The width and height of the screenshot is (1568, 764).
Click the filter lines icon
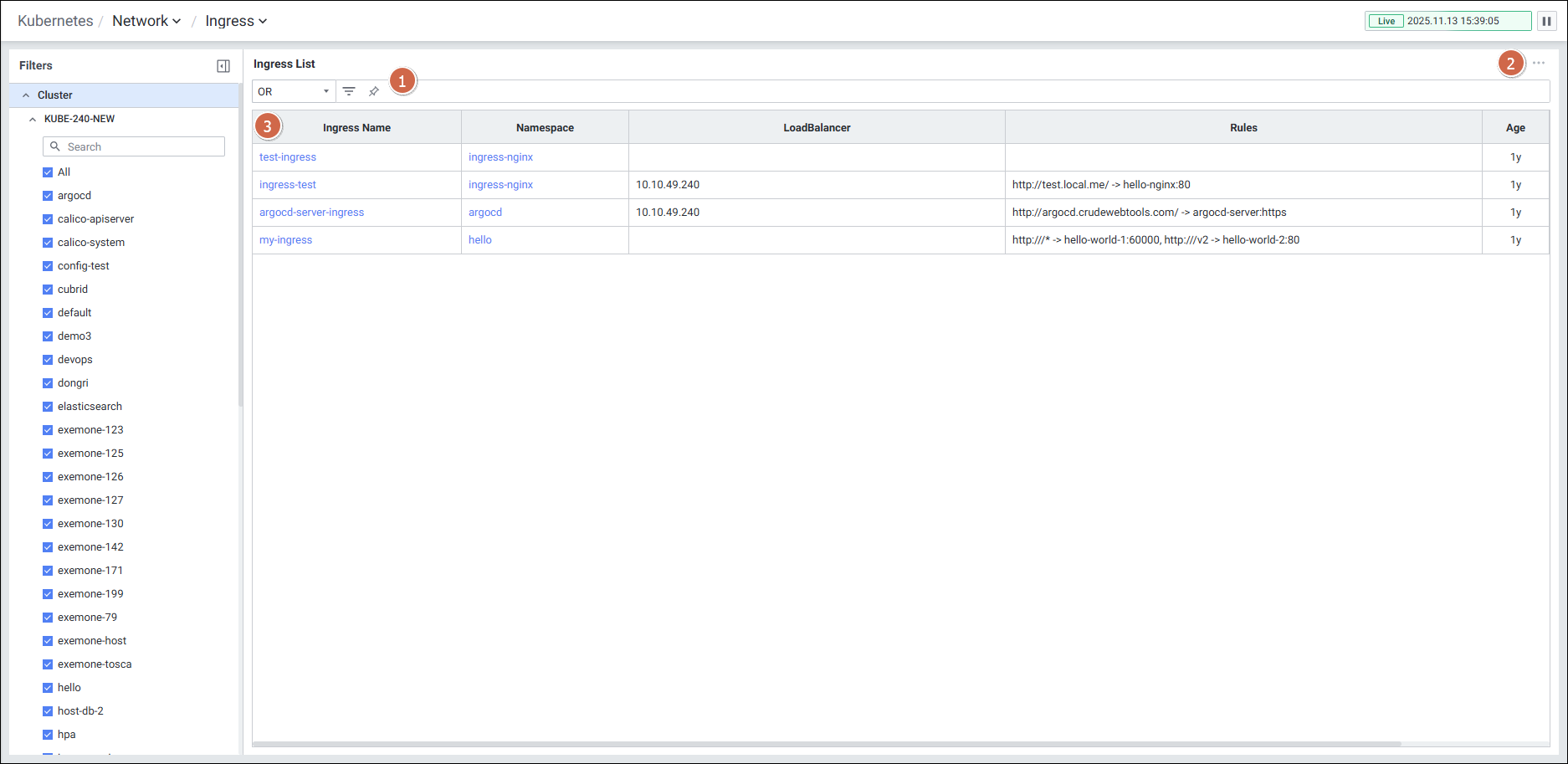[349, 91]
